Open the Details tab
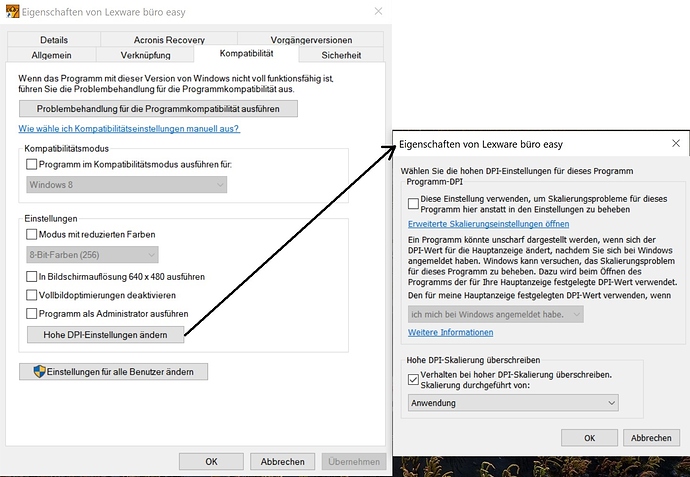This screenshot has width=690, height=477. click(x=54, y=40)
